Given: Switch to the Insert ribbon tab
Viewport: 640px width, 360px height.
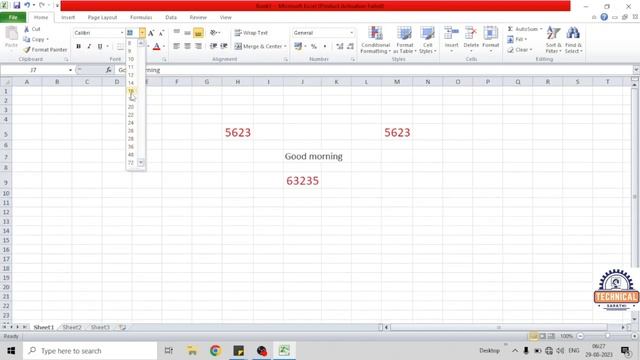Looking at the screenshot, I should point(68,17).
